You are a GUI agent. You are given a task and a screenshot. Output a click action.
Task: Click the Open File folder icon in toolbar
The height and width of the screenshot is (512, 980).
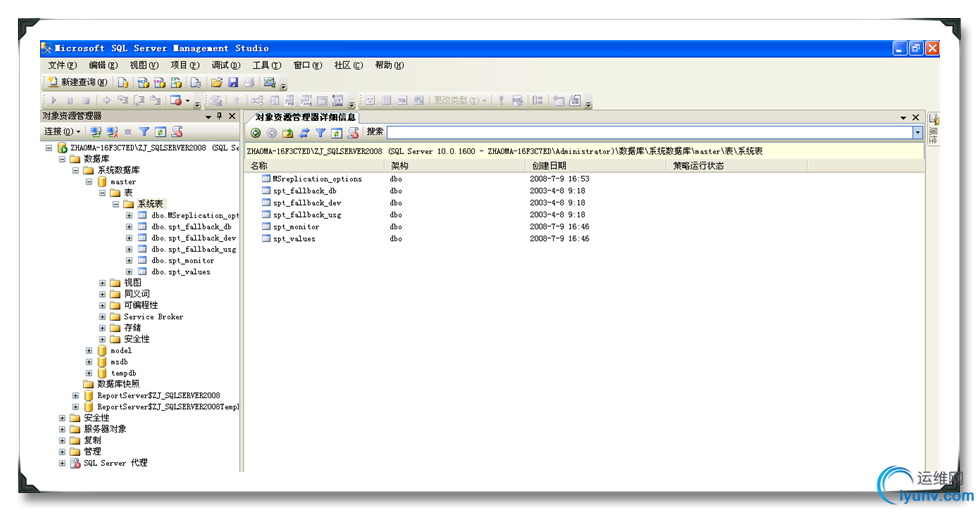[x=216, y=82]
